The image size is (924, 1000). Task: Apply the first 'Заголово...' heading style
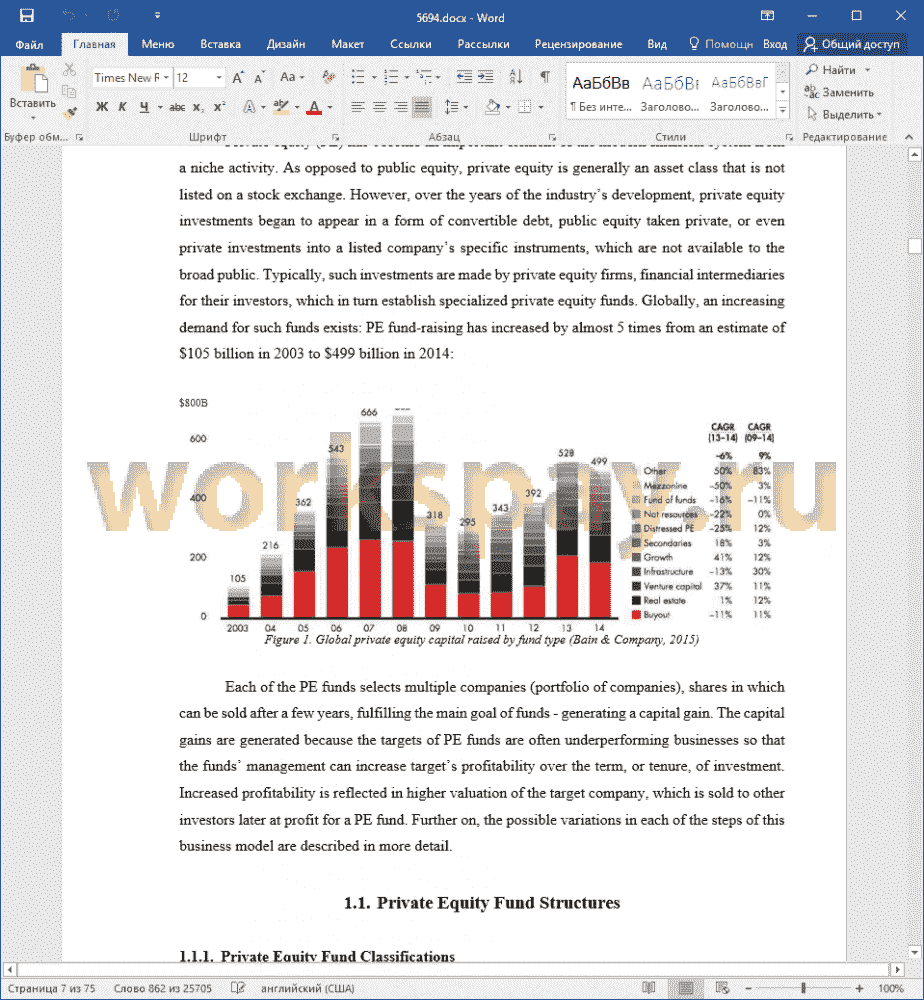coord(670,92)
